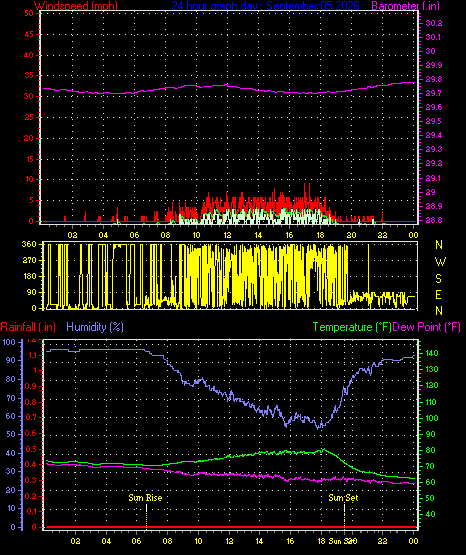
Task: Click the 'Dew Point (°F)' legend label
Action: click(426, 327)
